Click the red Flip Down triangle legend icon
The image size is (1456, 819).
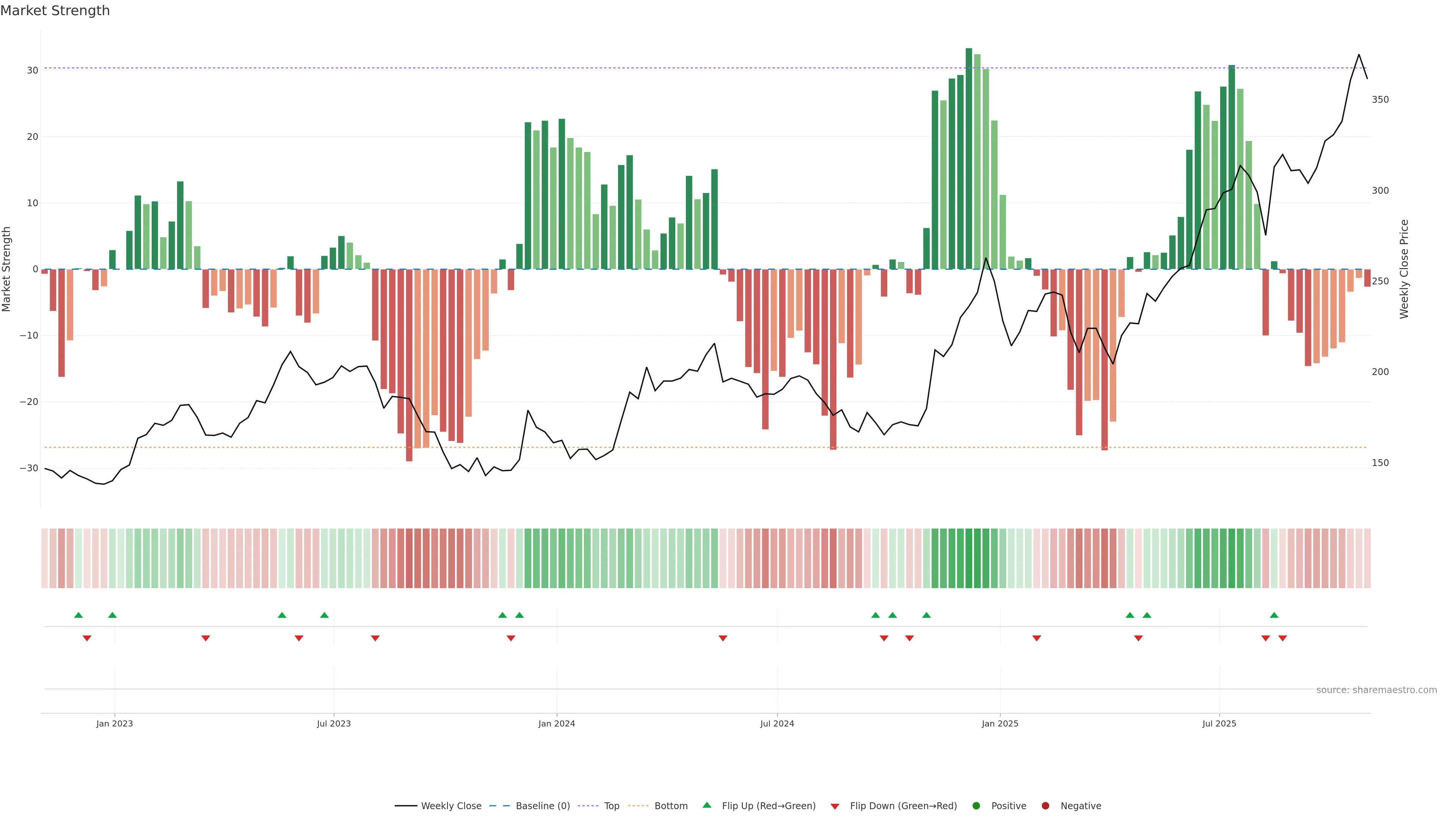(x=835, y=806)
